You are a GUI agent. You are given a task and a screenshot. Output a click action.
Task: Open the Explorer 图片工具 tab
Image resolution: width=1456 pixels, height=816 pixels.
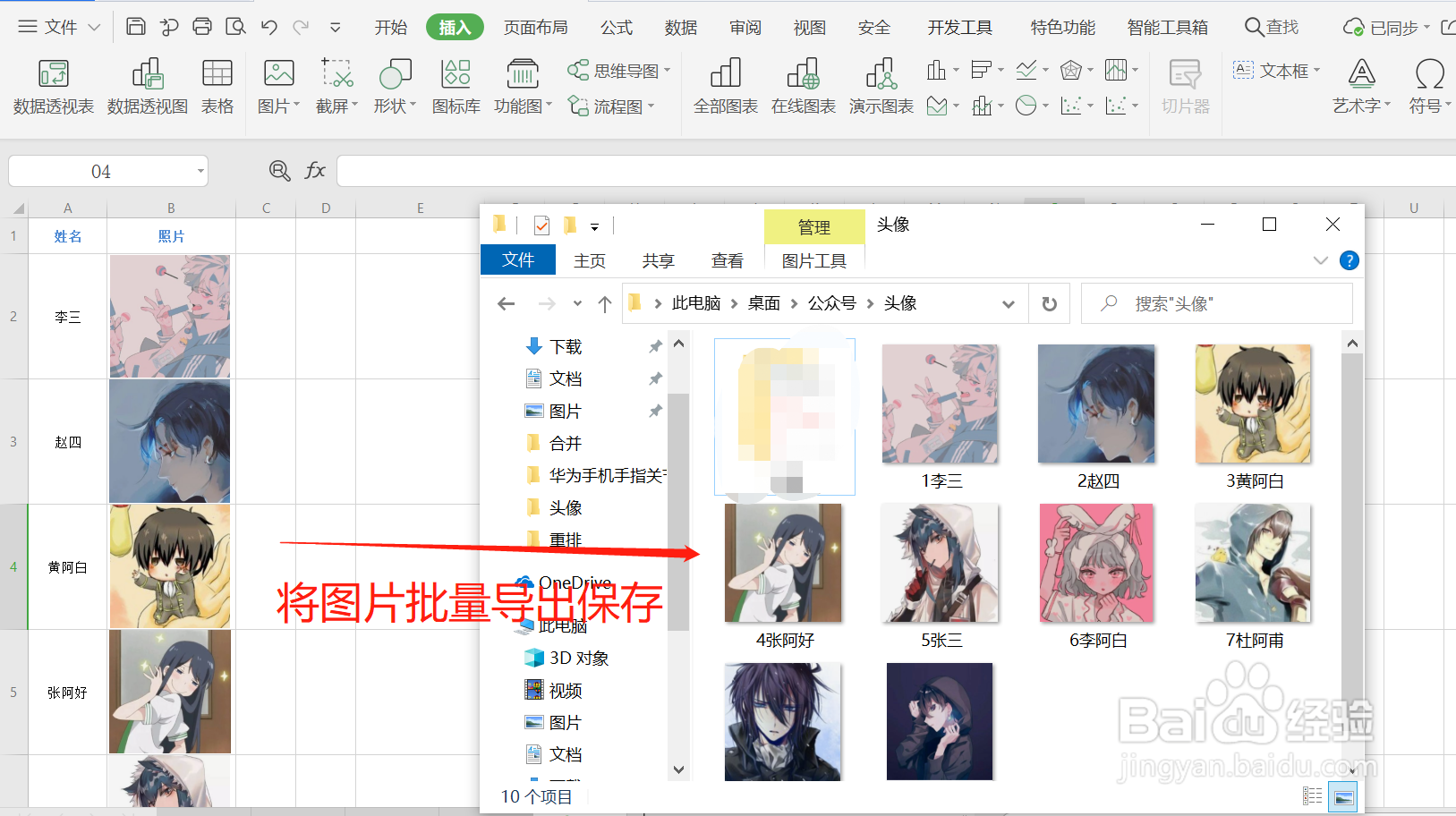[x=814, y=260]
